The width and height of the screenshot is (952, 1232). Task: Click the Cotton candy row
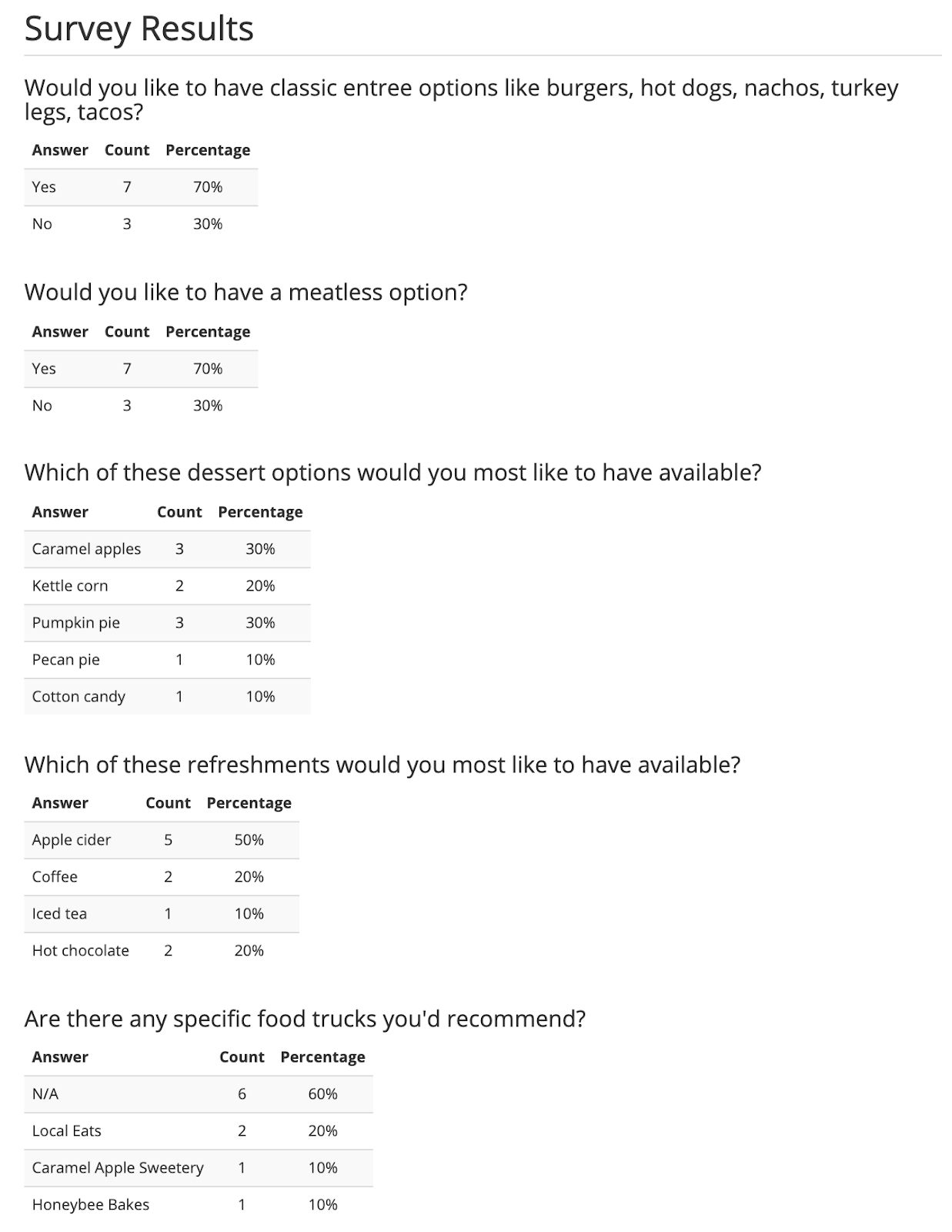click(x=167, y=697)
